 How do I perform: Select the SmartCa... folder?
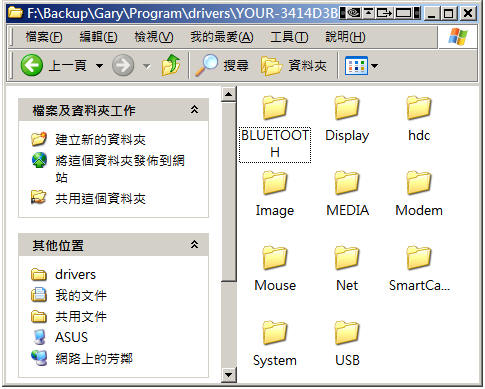pyautogui.click(x=419, y=269)
